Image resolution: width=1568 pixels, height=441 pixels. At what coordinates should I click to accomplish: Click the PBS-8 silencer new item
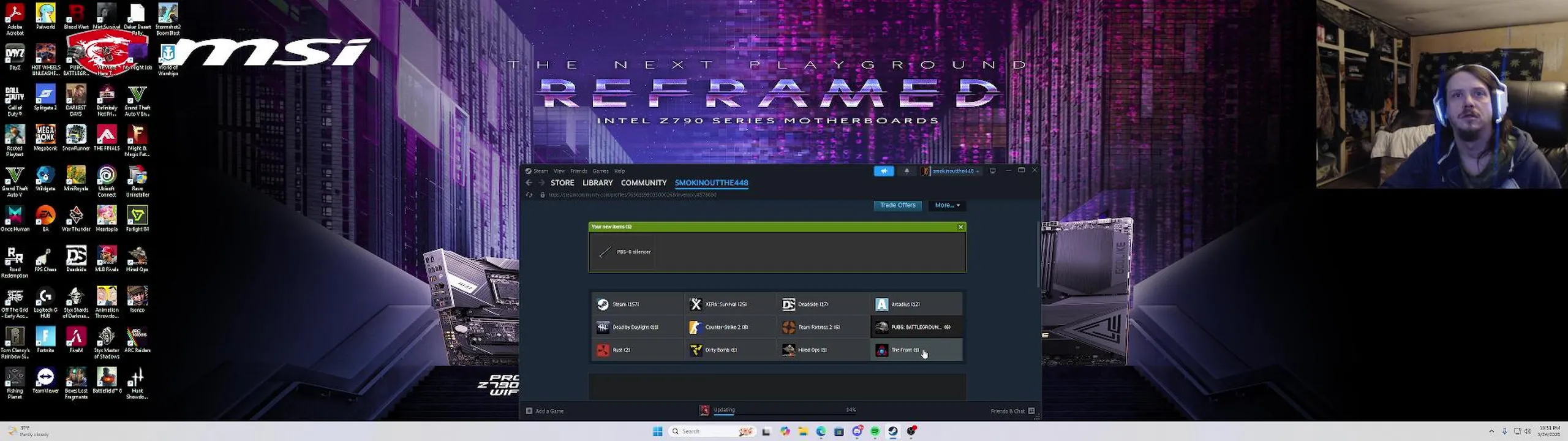click(625, 252)
